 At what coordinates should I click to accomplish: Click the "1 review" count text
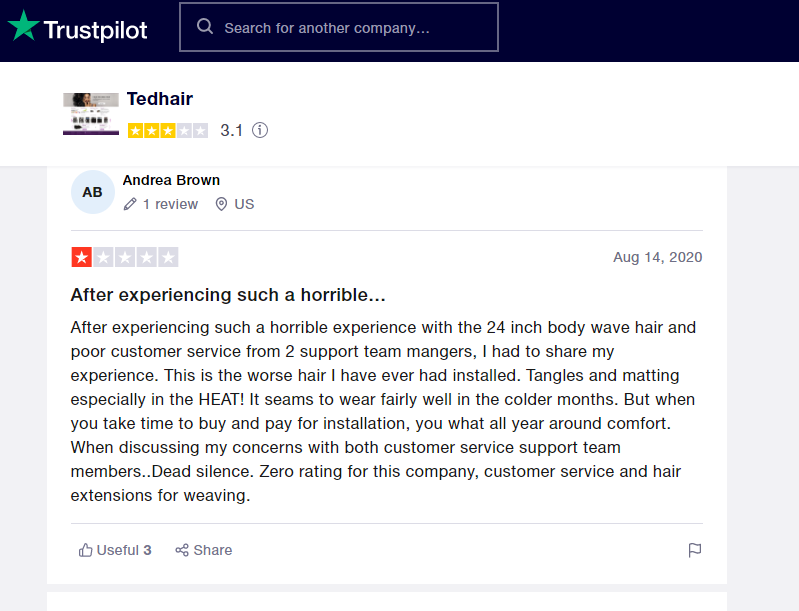(170, 204)
